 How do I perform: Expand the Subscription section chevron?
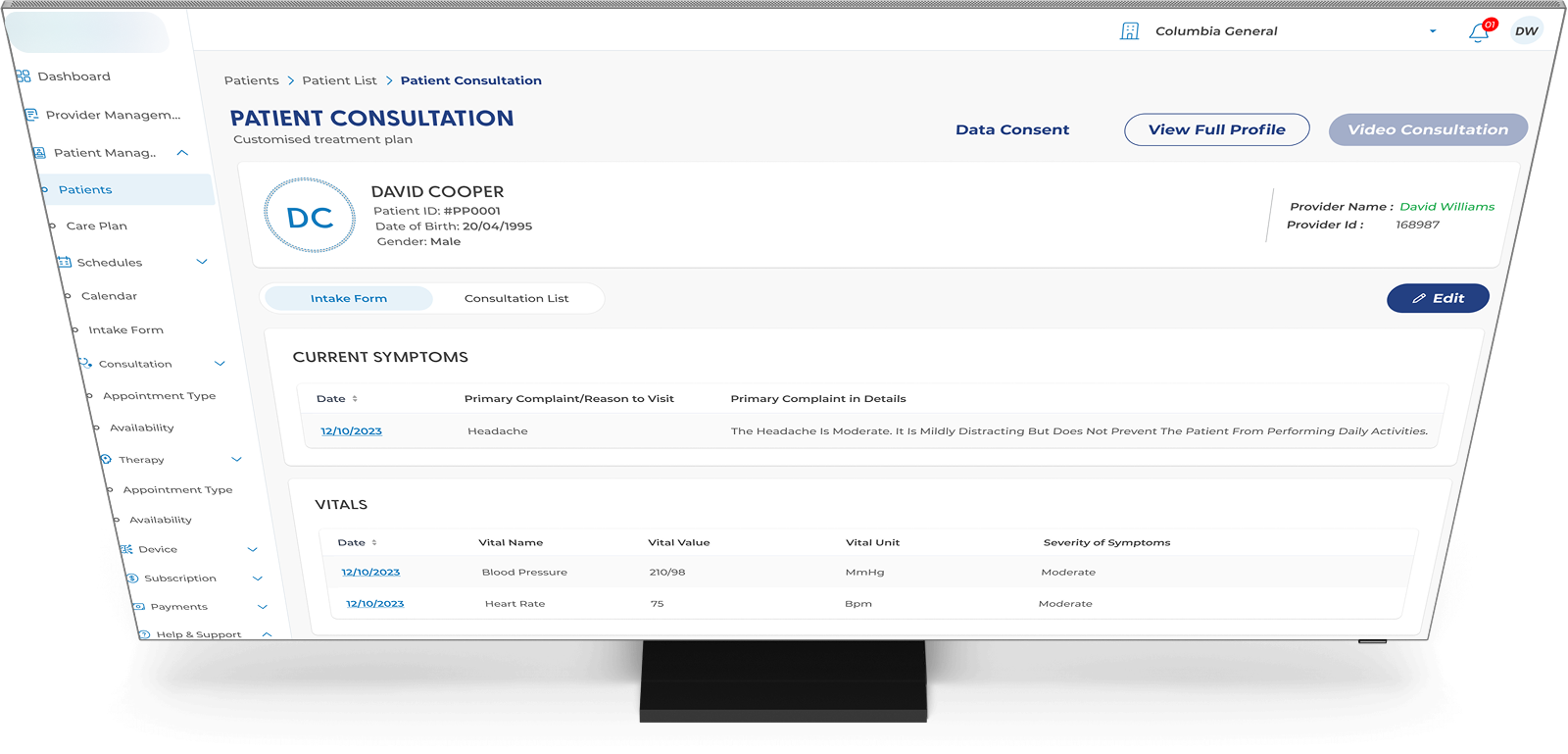pos(258,578)
